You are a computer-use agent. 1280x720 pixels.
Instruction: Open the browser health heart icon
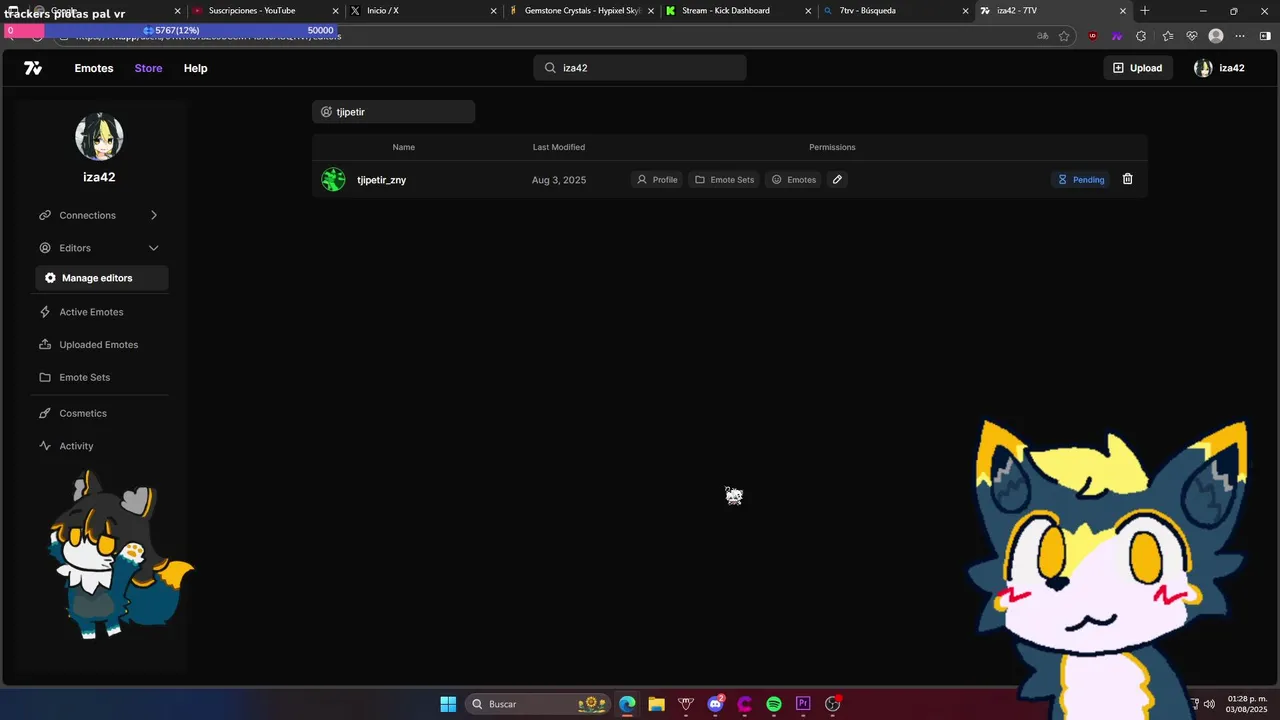tap(1191, 36)
